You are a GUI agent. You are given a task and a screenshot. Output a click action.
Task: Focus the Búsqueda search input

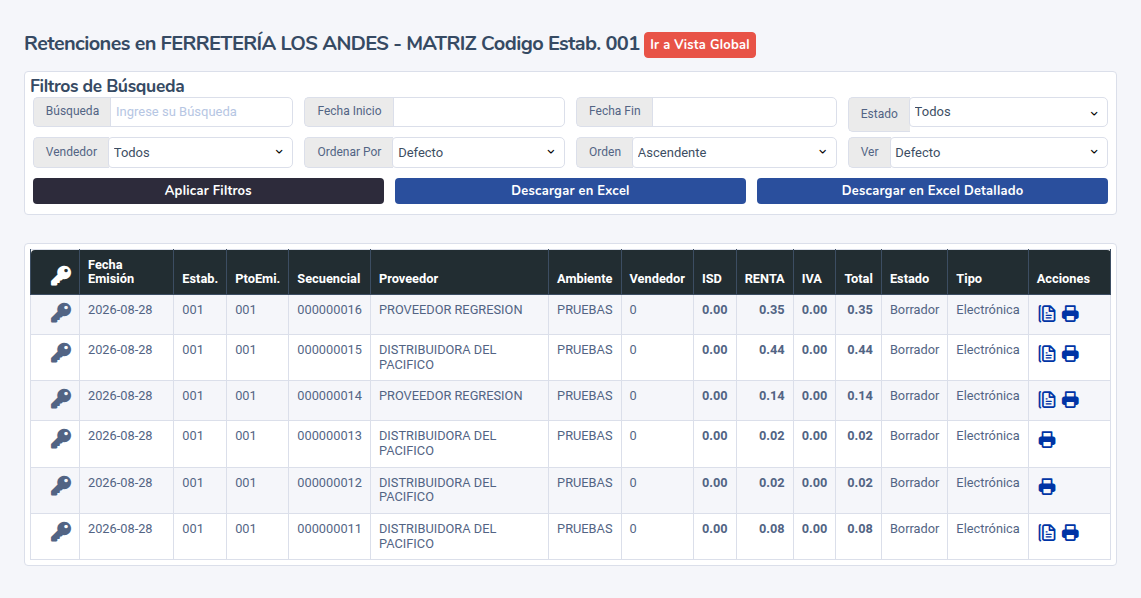[202, 112]
